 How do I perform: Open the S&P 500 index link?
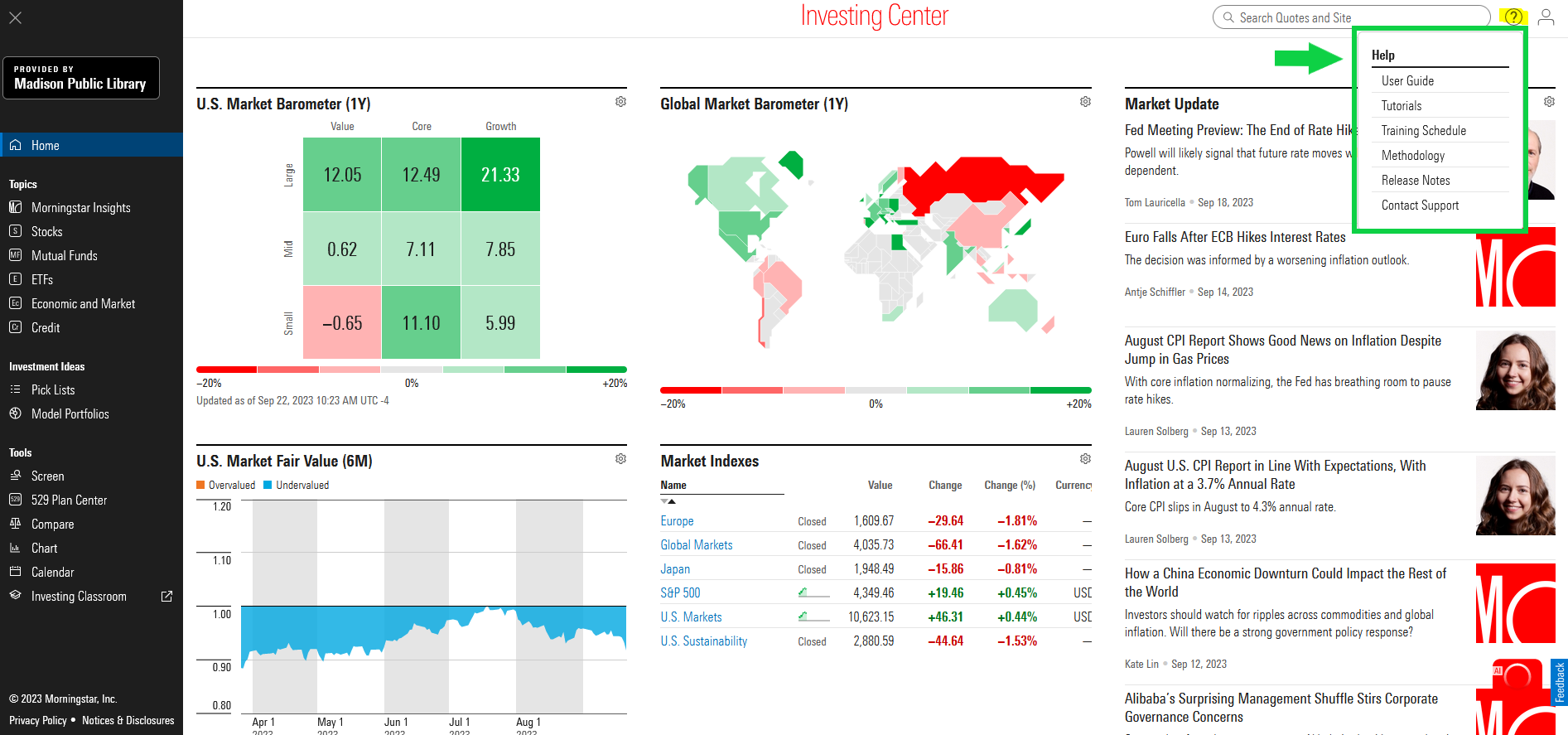pyautogui.click(x=680, y=593)
